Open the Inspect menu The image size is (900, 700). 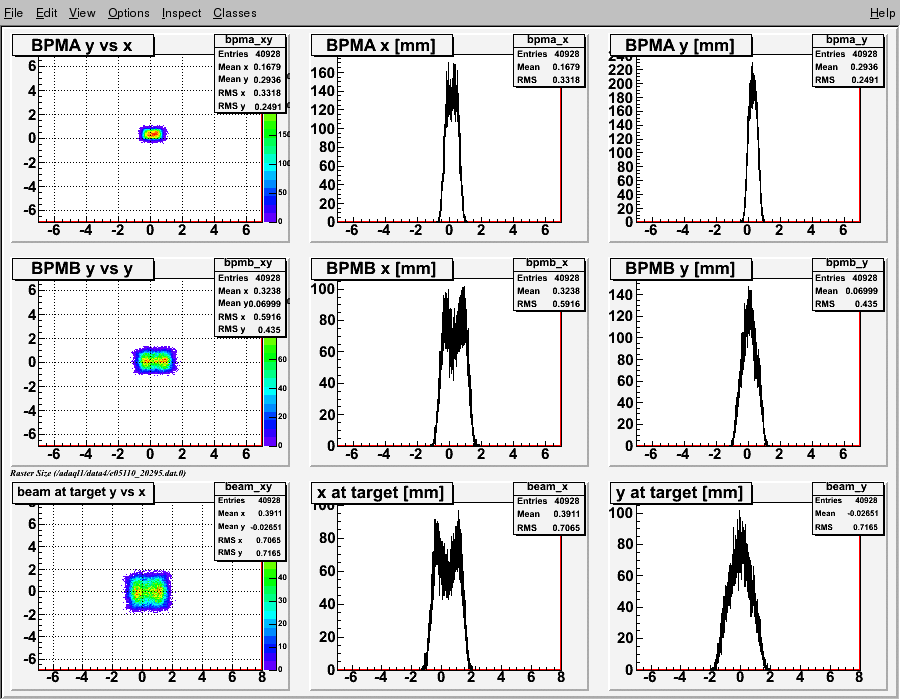tap(181, 13)
